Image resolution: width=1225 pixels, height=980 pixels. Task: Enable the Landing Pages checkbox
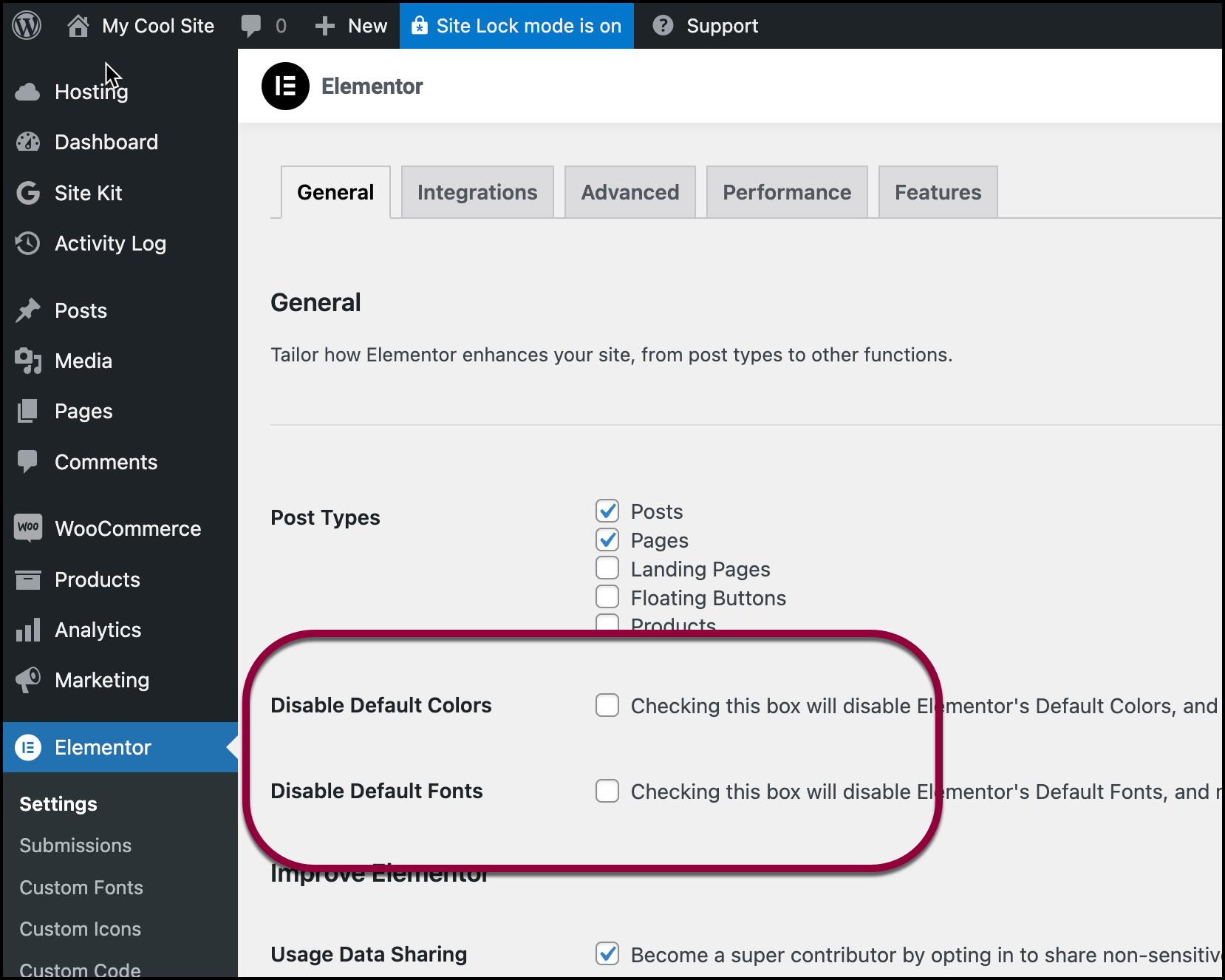coord(607,568)
